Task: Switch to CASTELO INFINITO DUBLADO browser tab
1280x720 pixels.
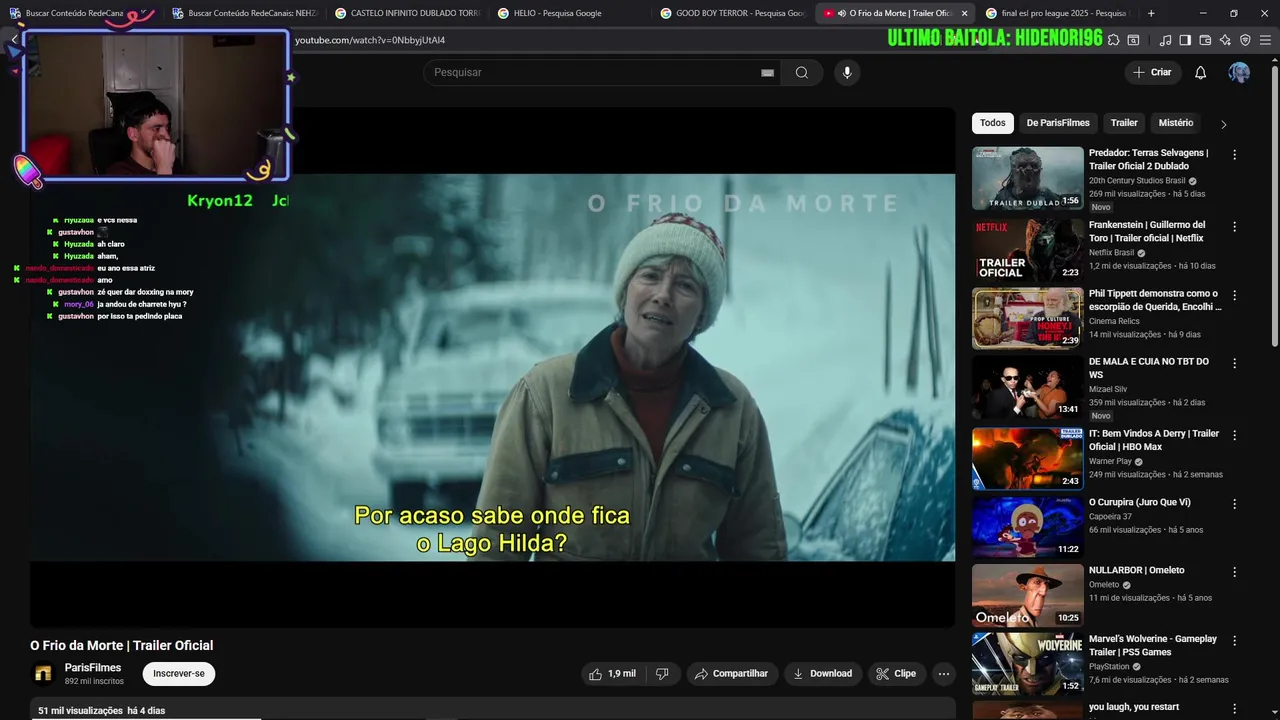Action: point(407,13)
